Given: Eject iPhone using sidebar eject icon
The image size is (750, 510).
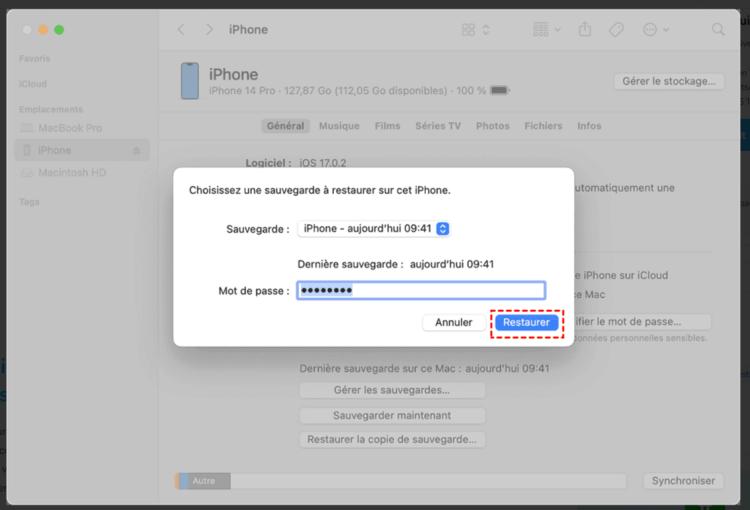Looking at the screenshot, I should click(x=137, y=151).
